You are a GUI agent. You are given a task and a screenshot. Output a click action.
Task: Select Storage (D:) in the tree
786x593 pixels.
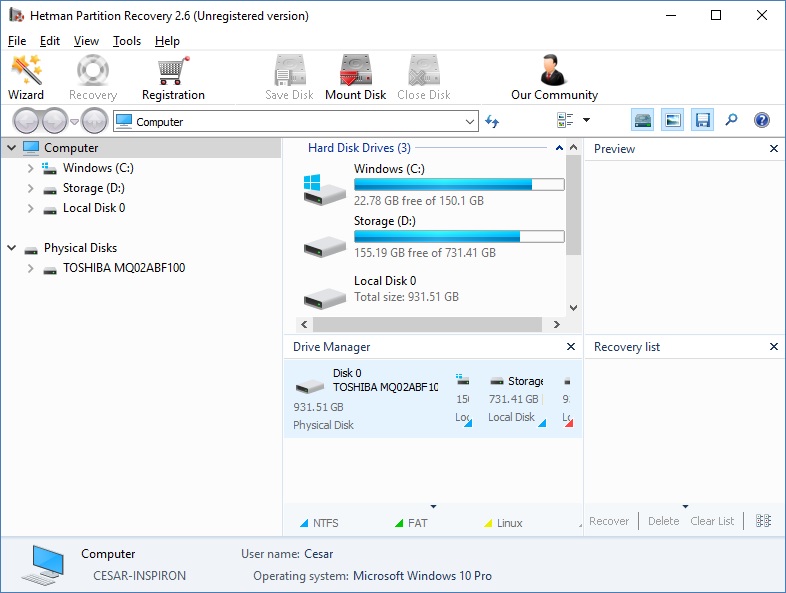[x=93, y=188]
